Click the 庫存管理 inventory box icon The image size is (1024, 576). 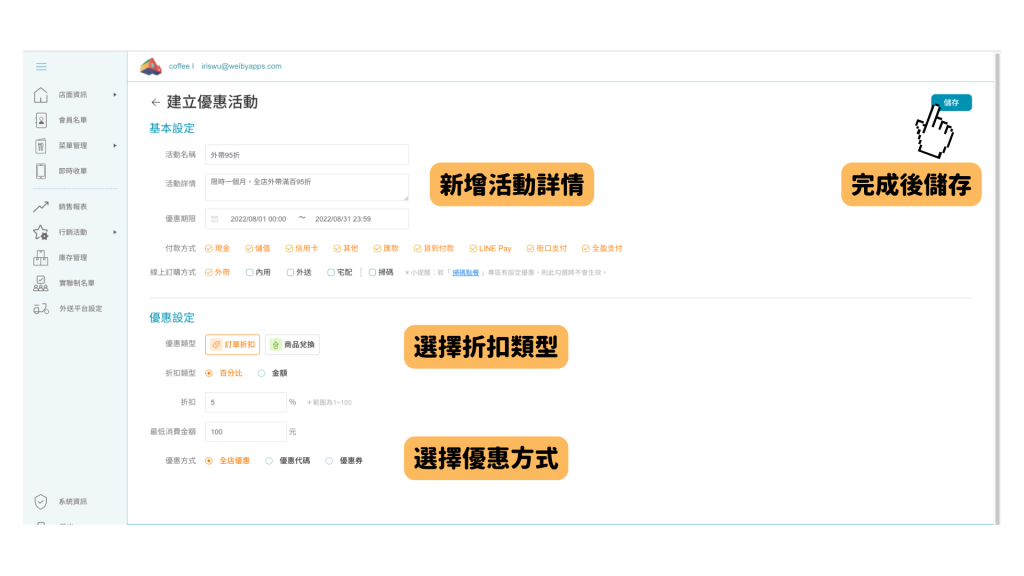click(41, 257)
